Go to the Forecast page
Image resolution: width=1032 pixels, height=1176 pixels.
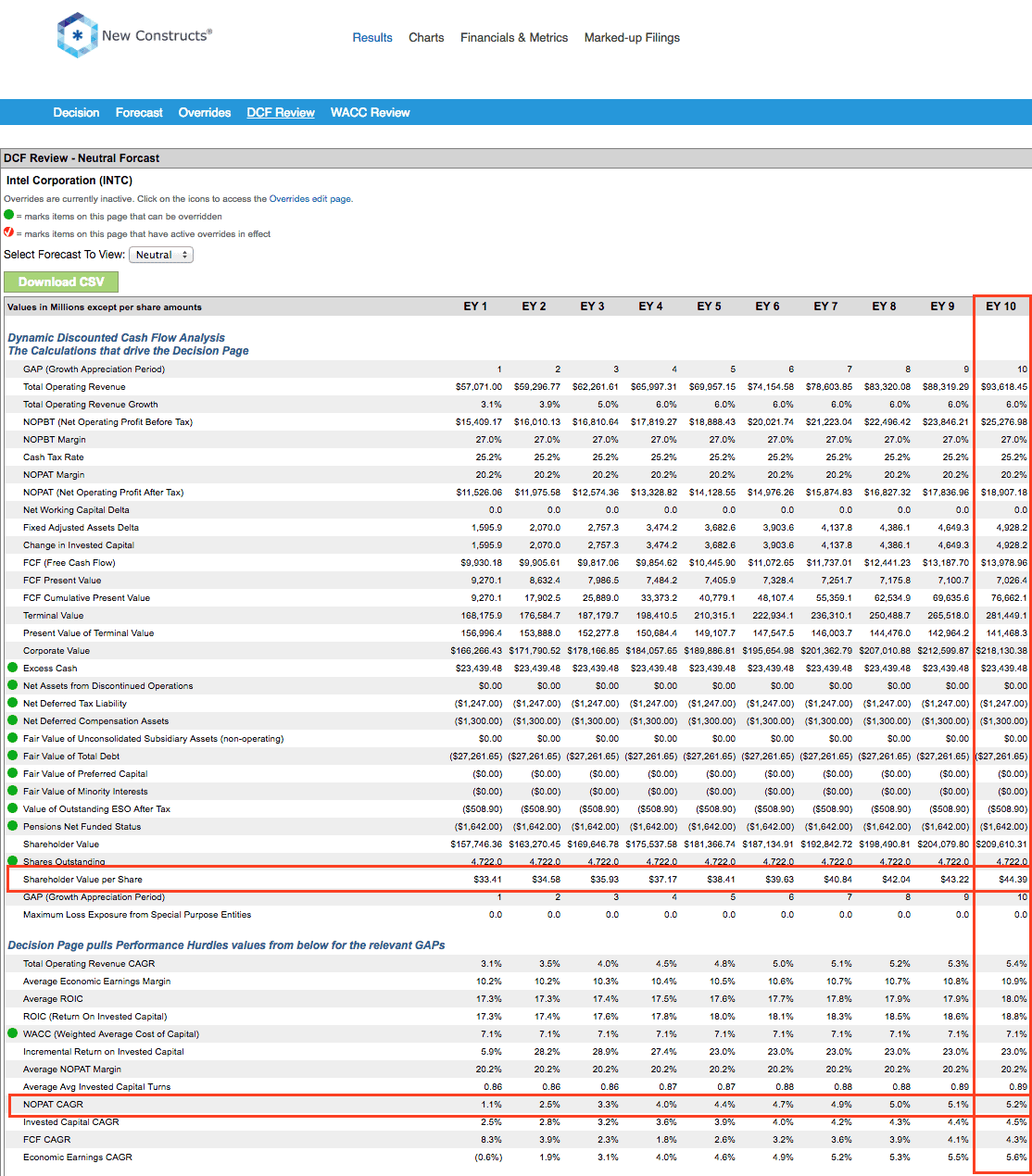pyautogui.click(x=139, y=112)
